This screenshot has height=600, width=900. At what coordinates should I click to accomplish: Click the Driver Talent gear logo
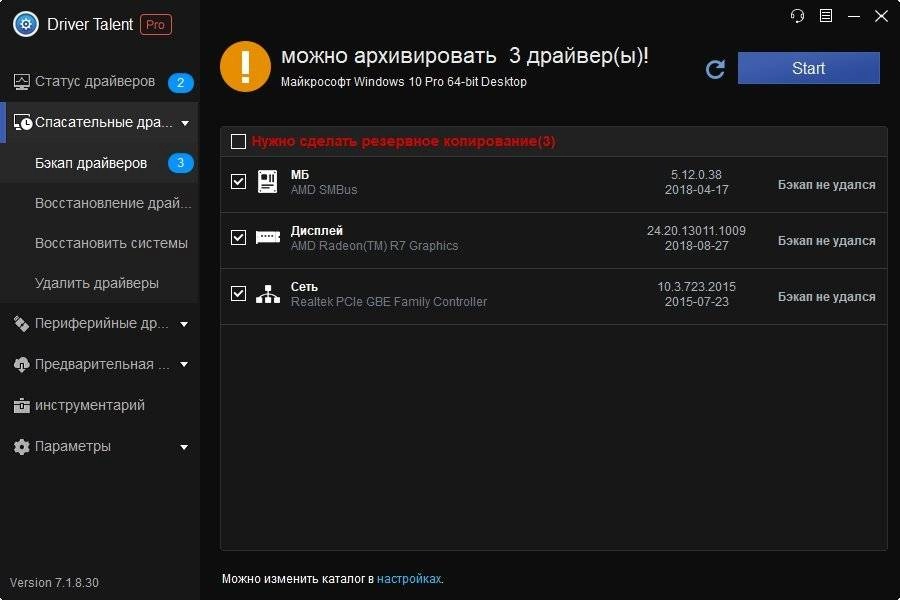coord(26,24)
